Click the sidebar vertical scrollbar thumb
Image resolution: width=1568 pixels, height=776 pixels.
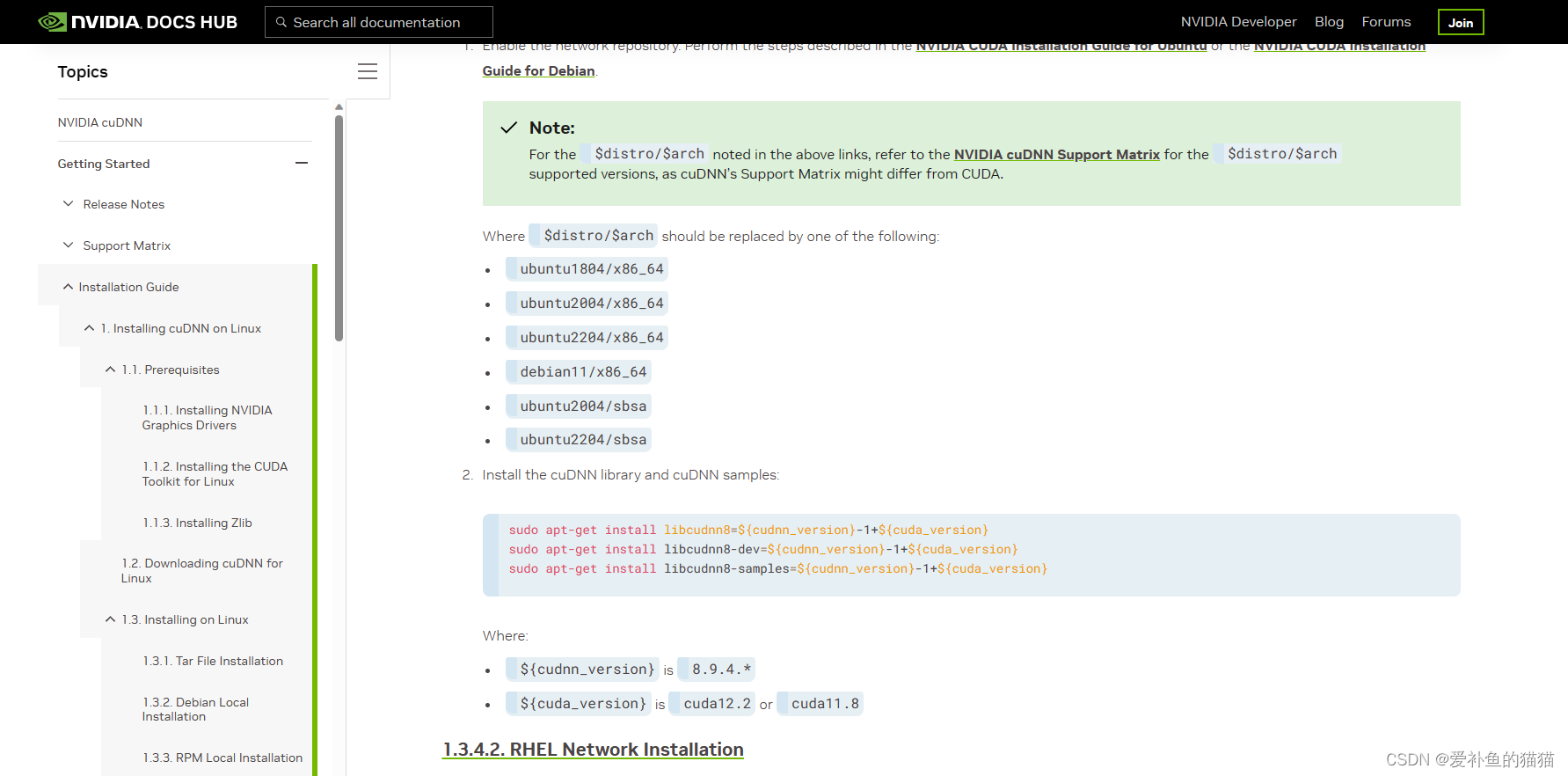[x=339, y=227]
